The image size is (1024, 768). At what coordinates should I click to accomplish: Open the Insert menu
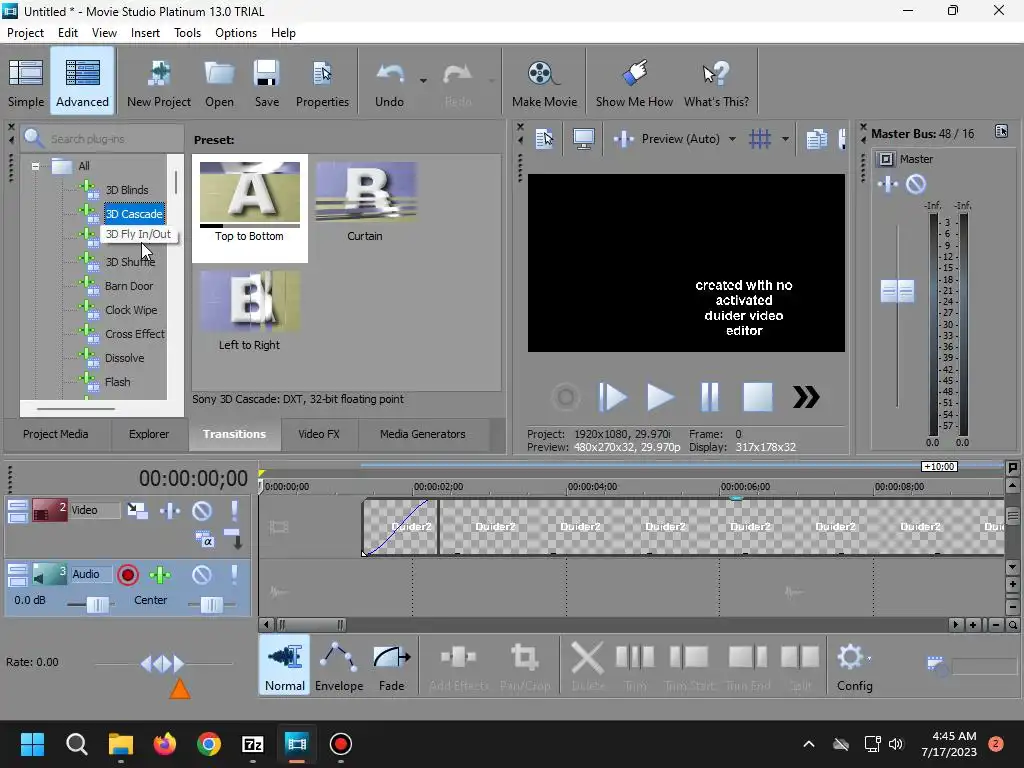pyautogui.click(x=145, y=33)
